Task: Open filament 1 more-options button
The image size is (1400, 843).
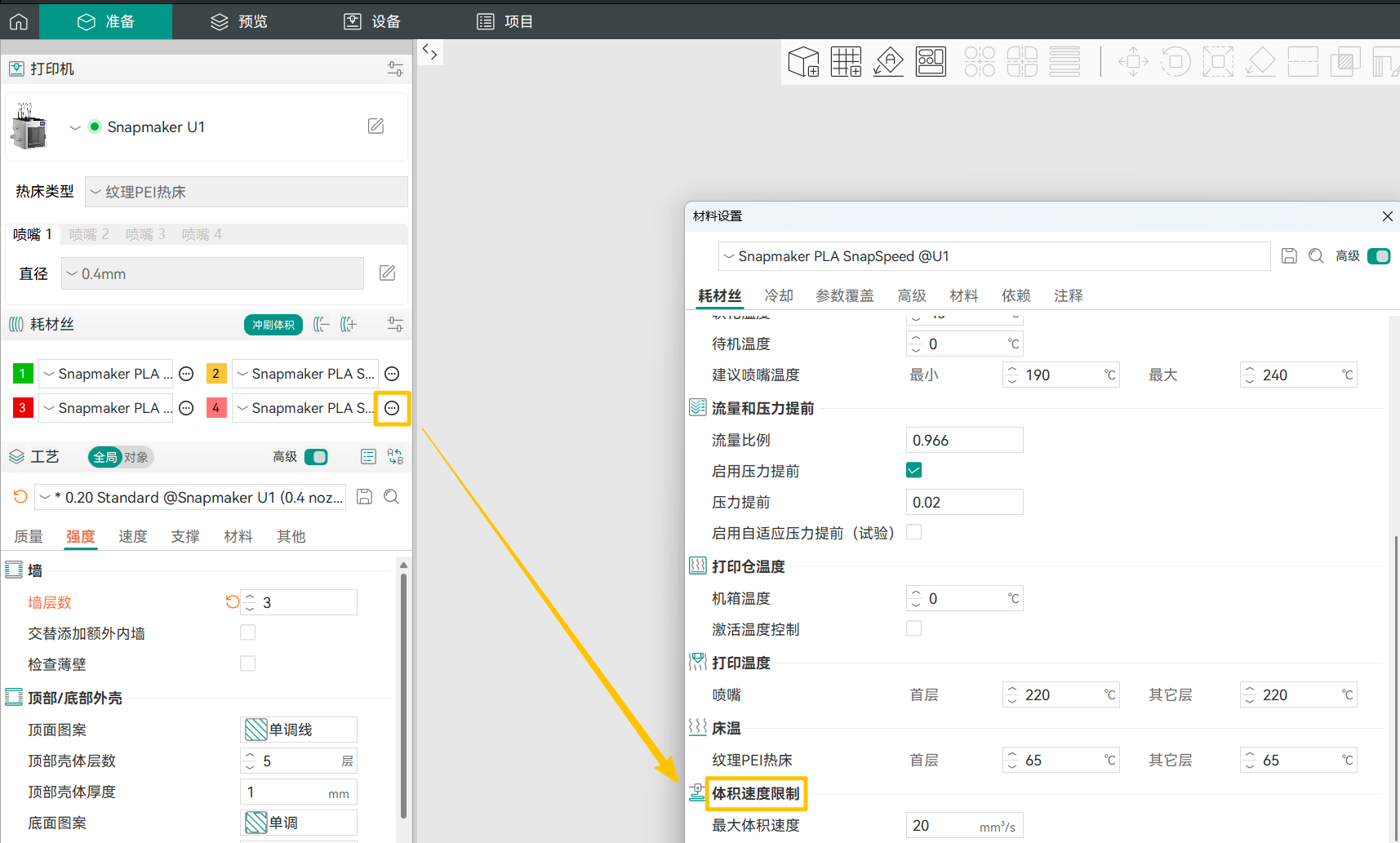Action: (186, 374)
